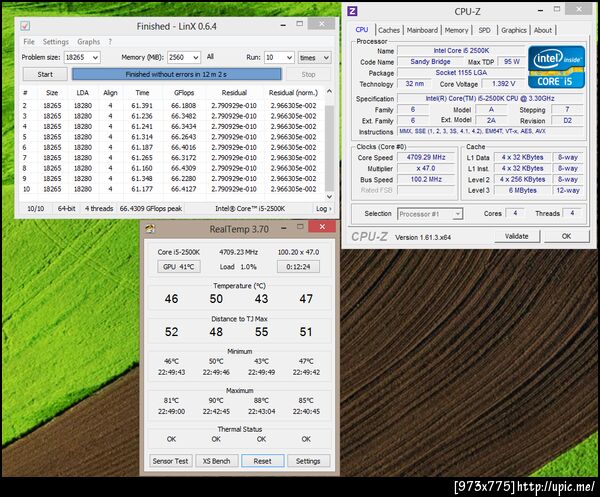Click the LDA column header in LinX
The width and height of the screenshot is (600, 497).
(82, 93)
